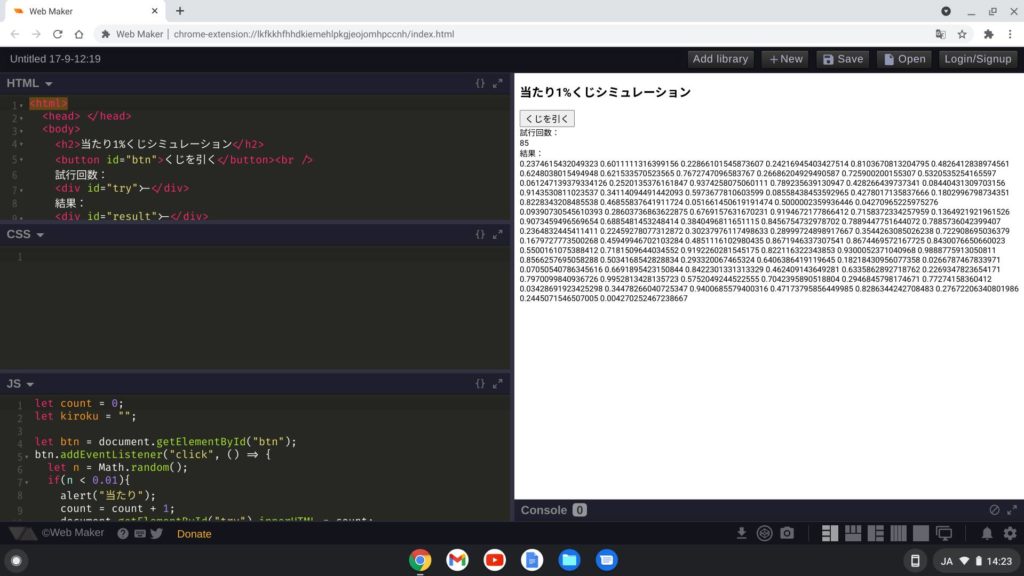Fold the if block on JS line 7
The width and height of the screenshot is (1024, 576).
[26, 483]
